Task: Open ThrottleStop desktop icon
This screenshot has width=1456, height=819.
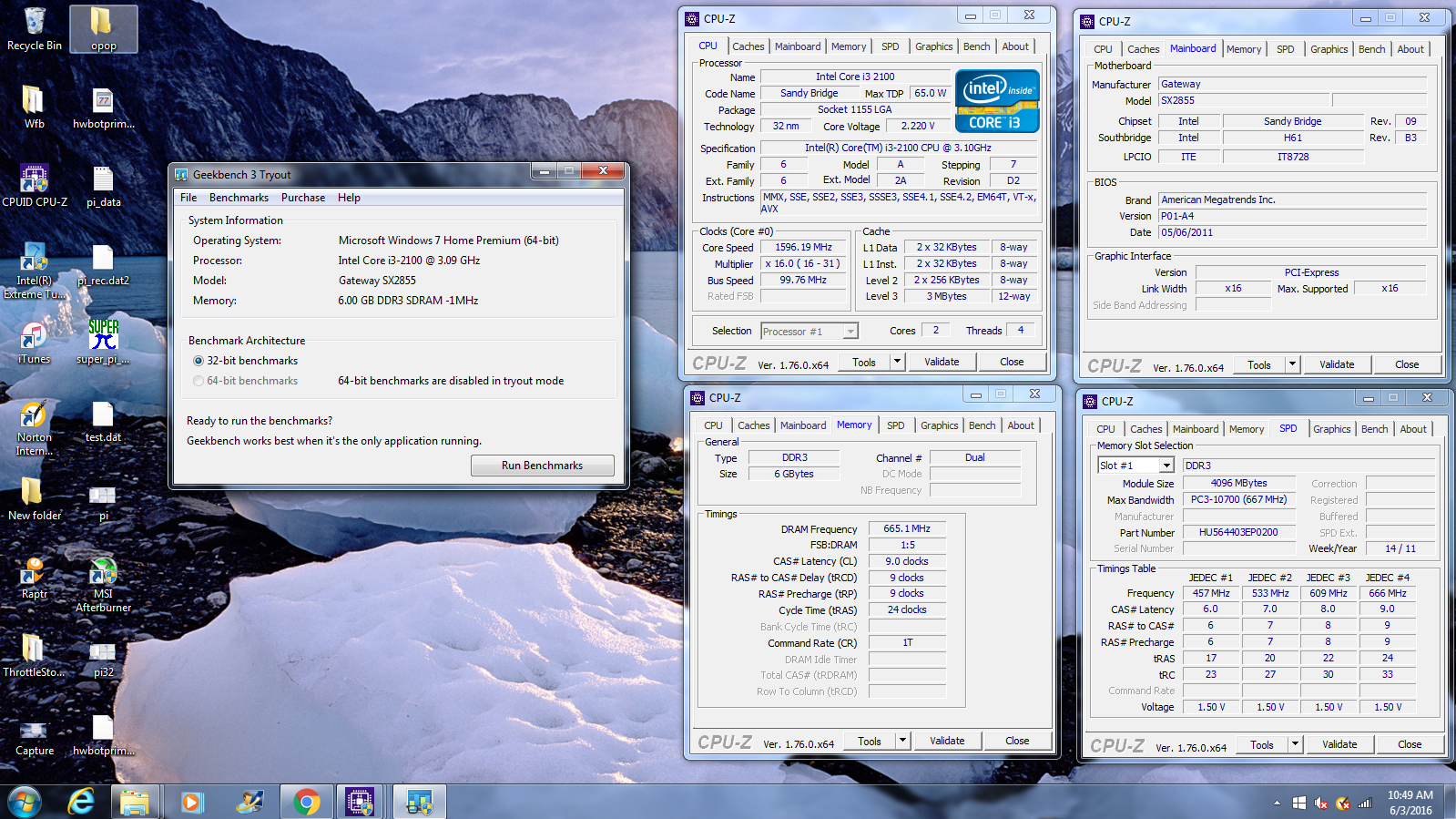Action: pos(34,656)
